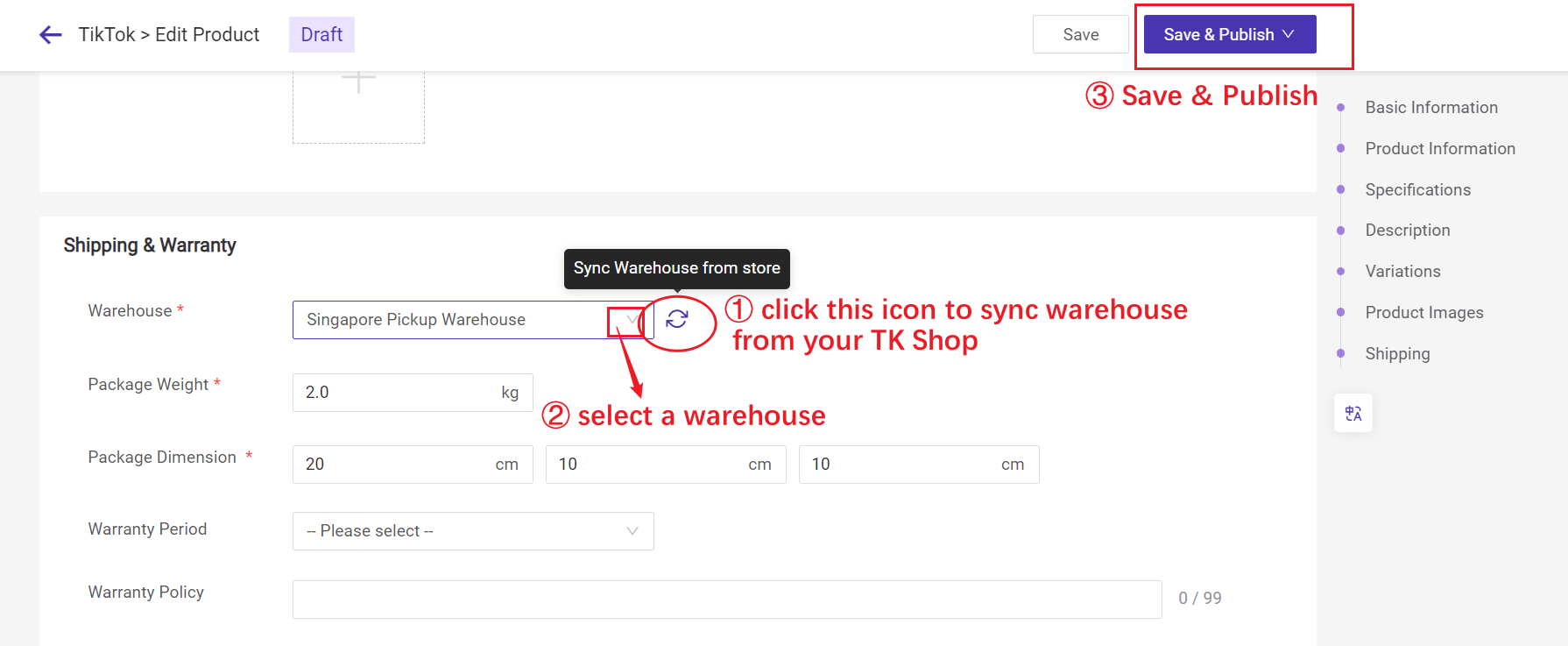This screenshot has width=1568, height=646.
Task: Go to Description section
Action: [1408, 231]
